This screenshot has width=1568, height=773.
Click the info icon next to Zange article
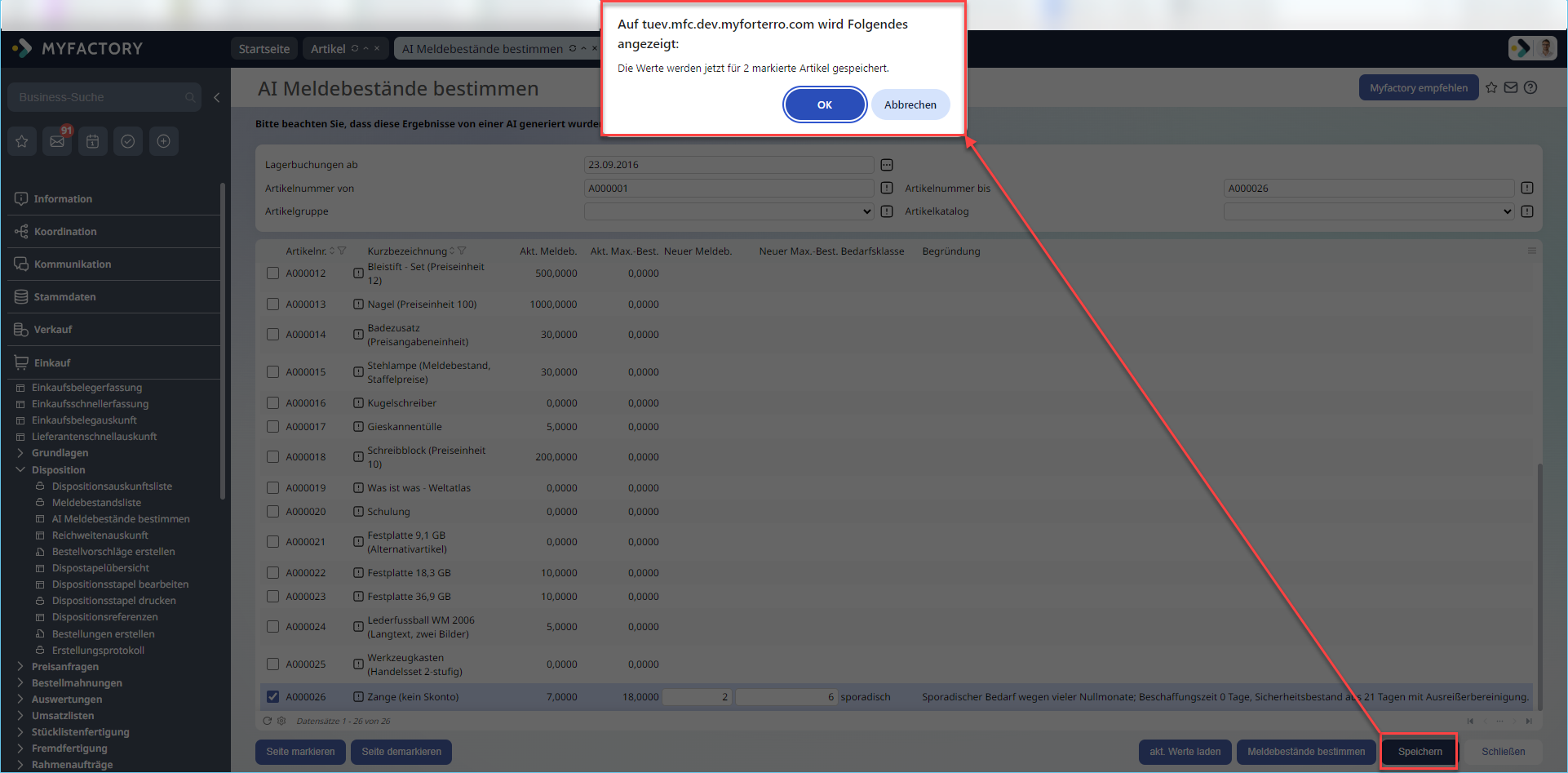click(358, 697)
